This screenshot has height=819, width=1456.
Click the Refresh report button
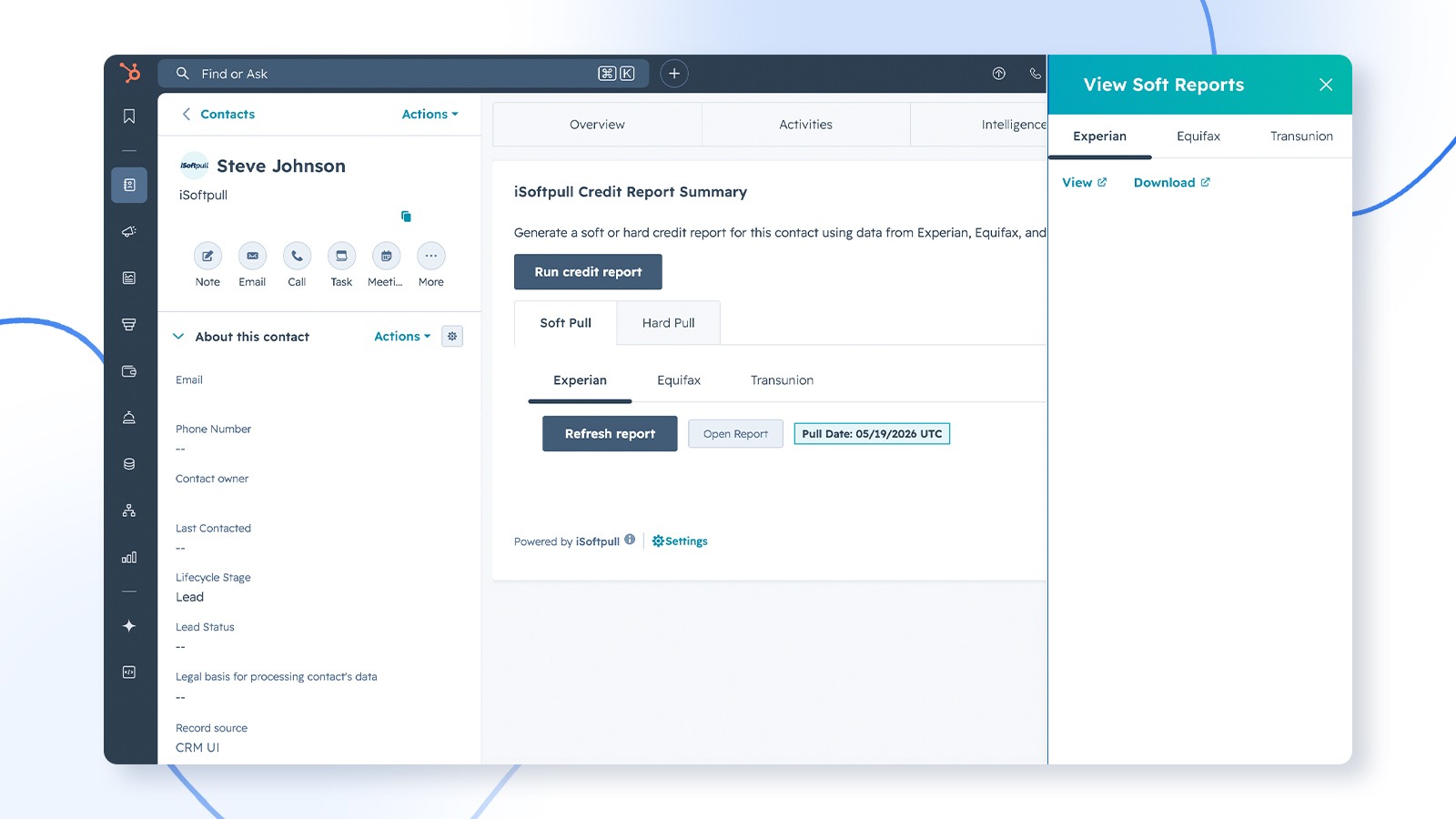[x=610, y=434]
